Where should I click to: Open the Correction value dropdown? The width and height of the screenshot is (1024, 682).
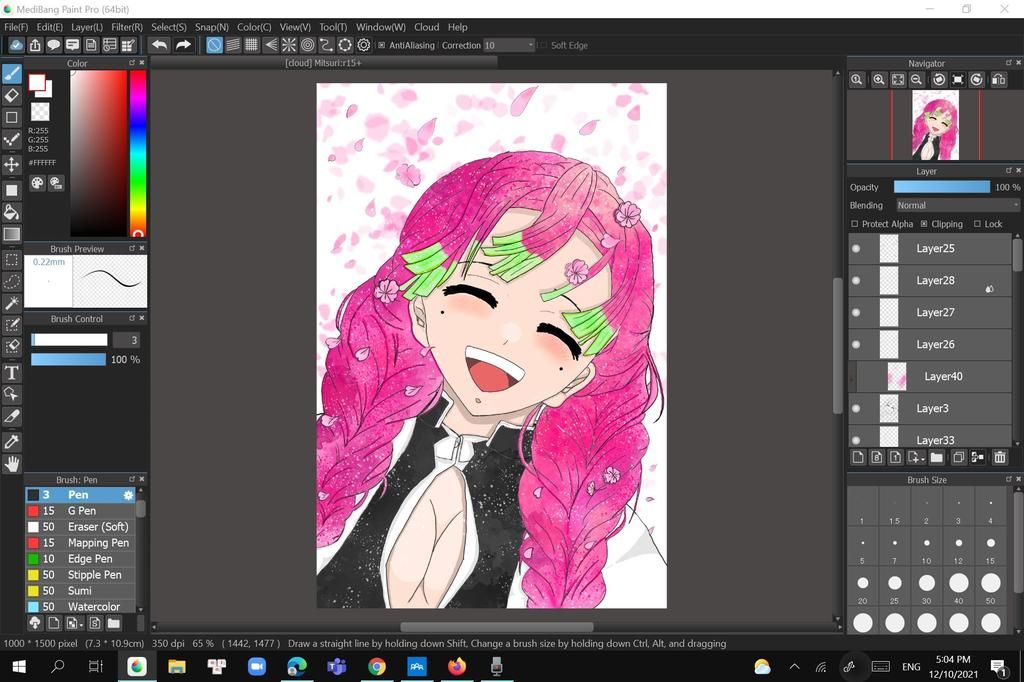point(509,45)
